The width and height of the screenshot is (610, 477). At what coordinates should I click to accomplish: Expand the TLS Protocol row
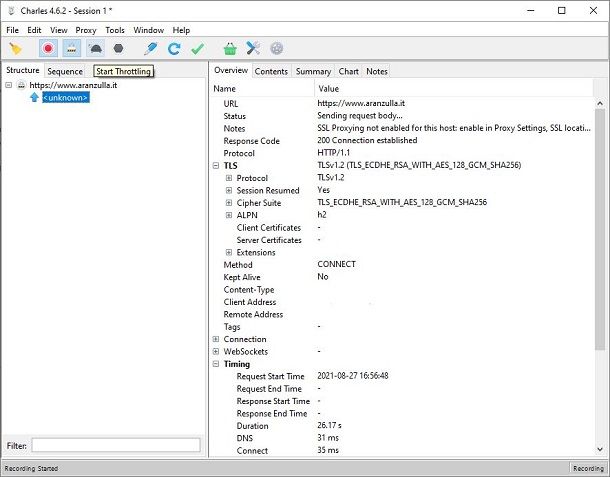[x=229, y=178]
